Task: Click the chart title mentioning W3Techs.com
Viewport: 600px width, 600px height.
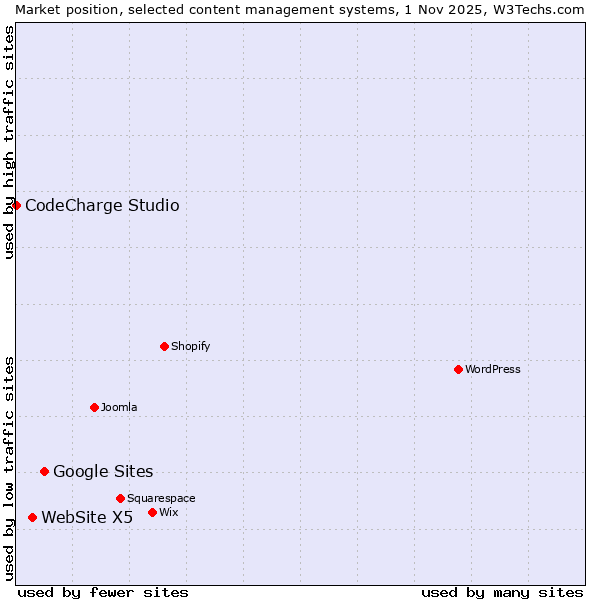Action: click(x=300, y=9)
